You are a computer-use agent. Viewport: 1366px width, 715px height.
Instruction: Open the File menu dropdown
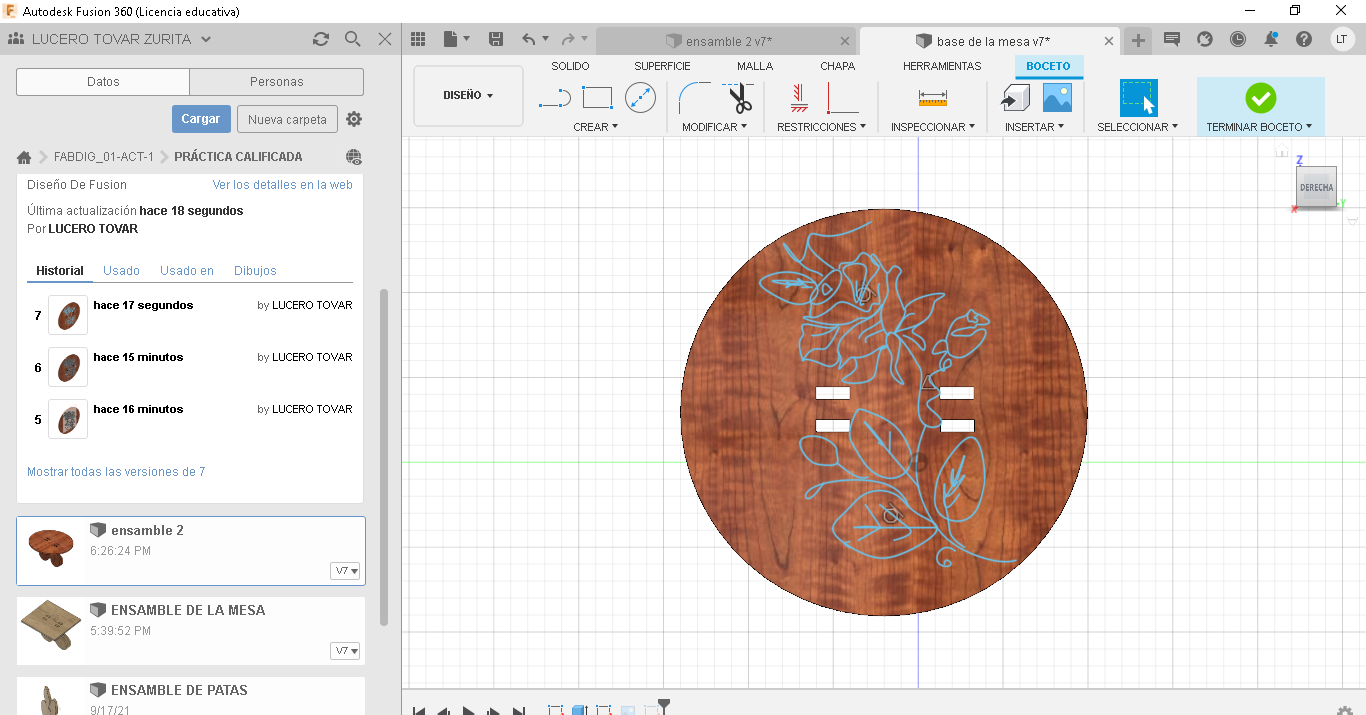(457, 39)
